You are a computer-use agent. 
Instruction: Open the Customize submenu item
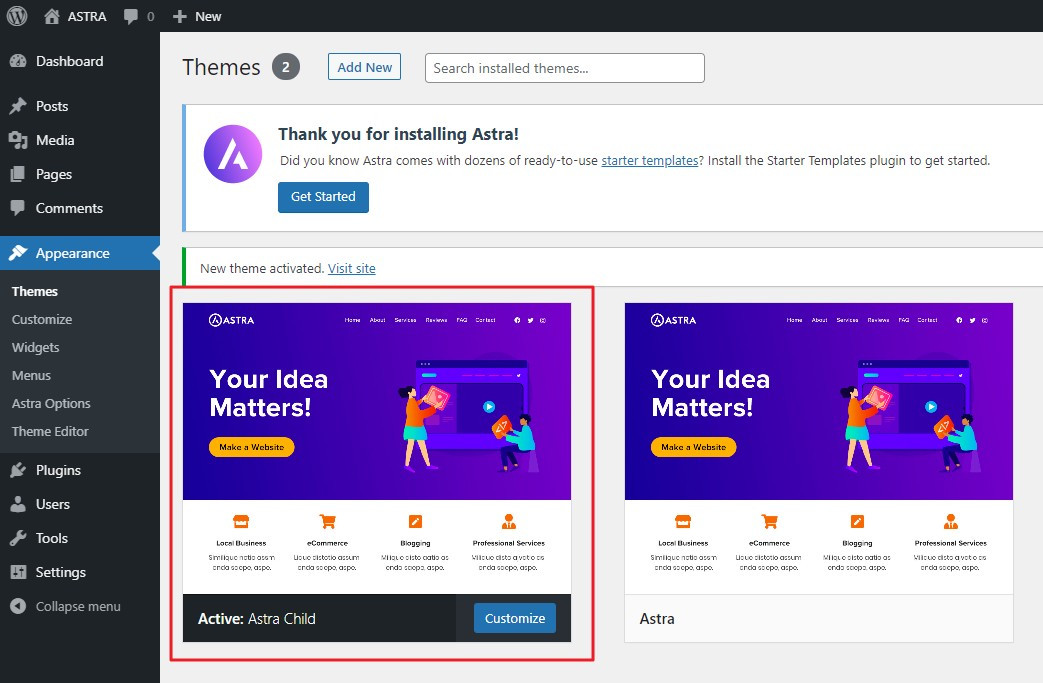pos(42,319)
